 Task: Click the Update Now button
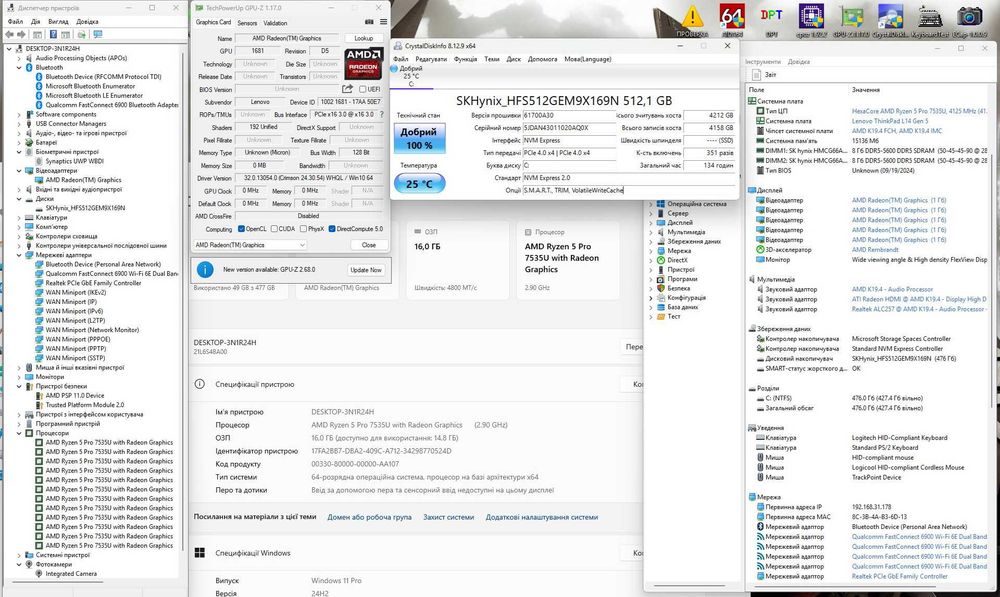click(366, 270)
